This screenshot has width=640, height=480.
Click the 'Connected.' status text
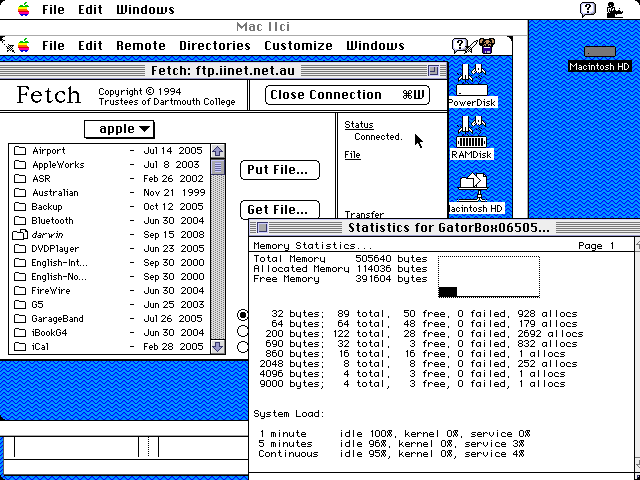pos(378,137)
